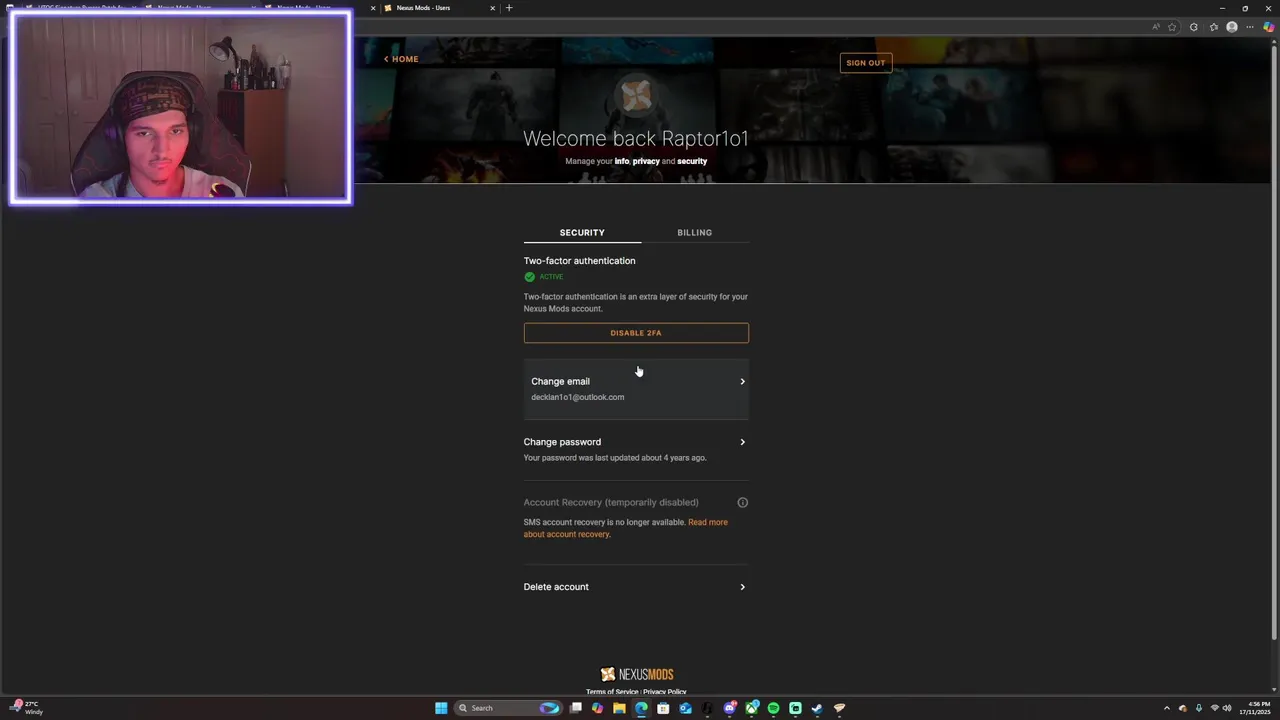The height and width of the screenshot is (720, 1280).
Task: Open the Xbox app from taskbar
Action: (x=752, y=708)
